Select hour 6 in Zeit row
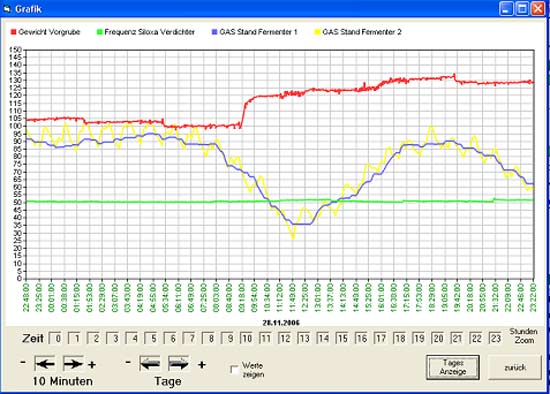Viewport: 550px width, 394px height. point(170,339)
